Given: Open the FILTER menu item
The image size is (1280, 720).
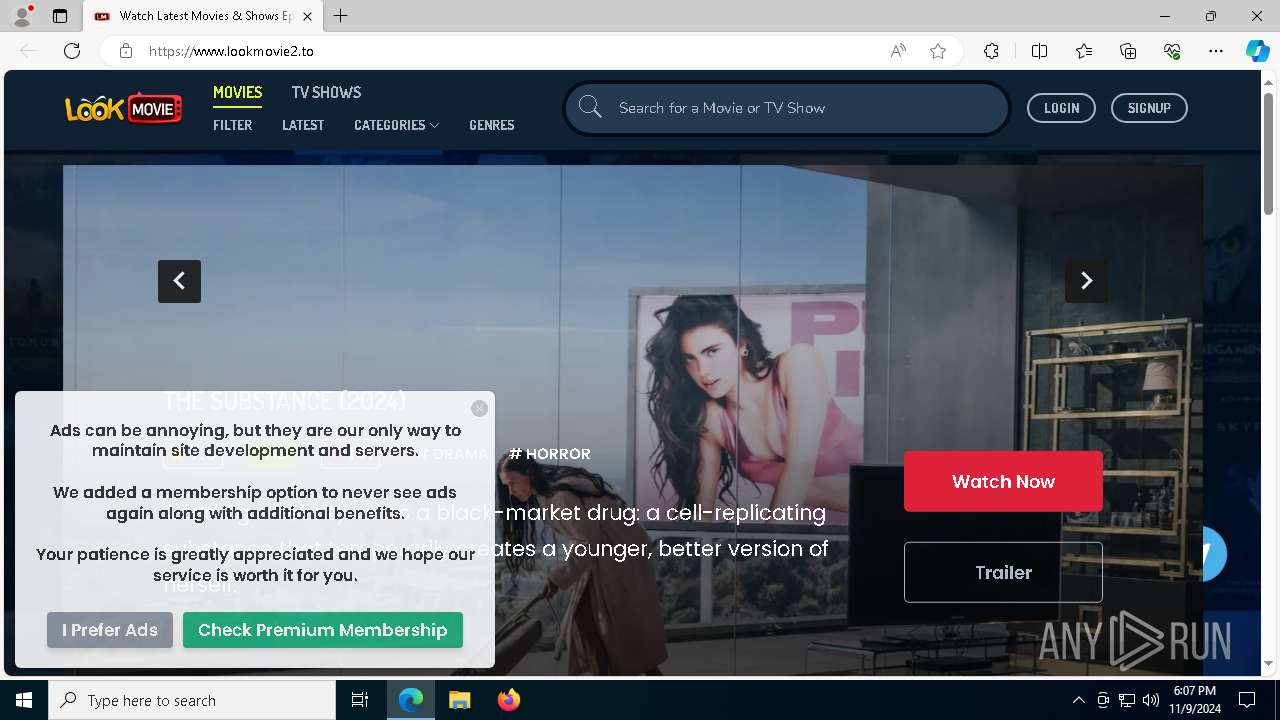Looking at the screenshot, I should pyautogui.click(x=232, y=125).
